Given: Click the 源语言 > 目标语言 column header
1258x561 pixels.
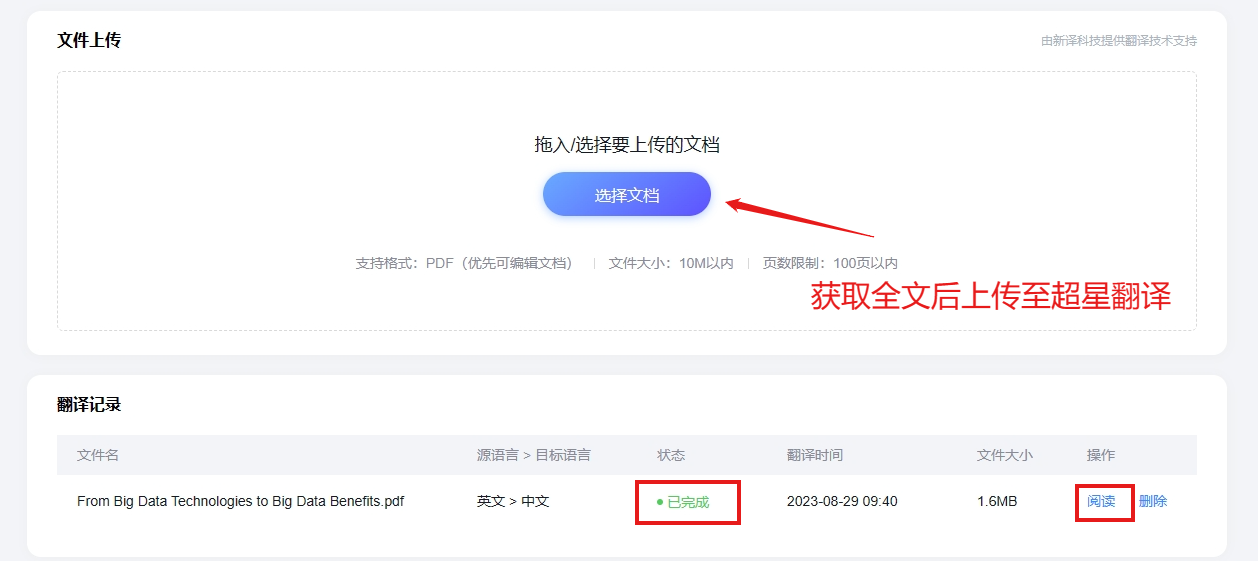Looking at the screenshot, I should [533, 455].
